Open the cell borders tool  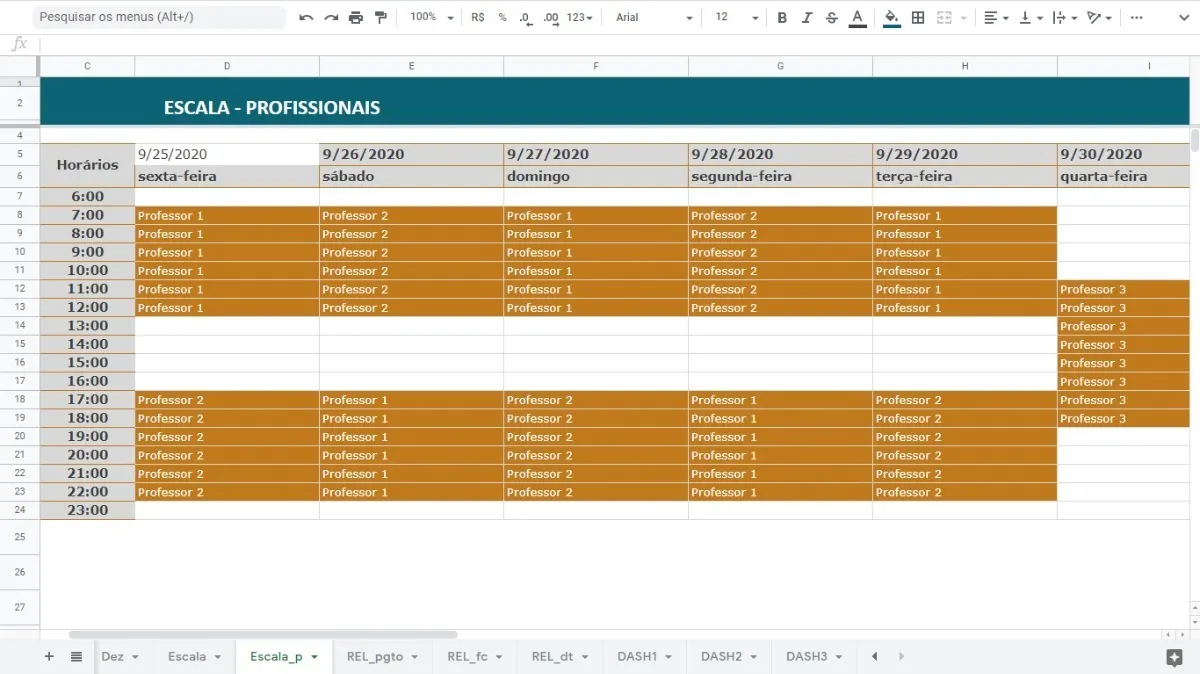[x=918, y=18]
